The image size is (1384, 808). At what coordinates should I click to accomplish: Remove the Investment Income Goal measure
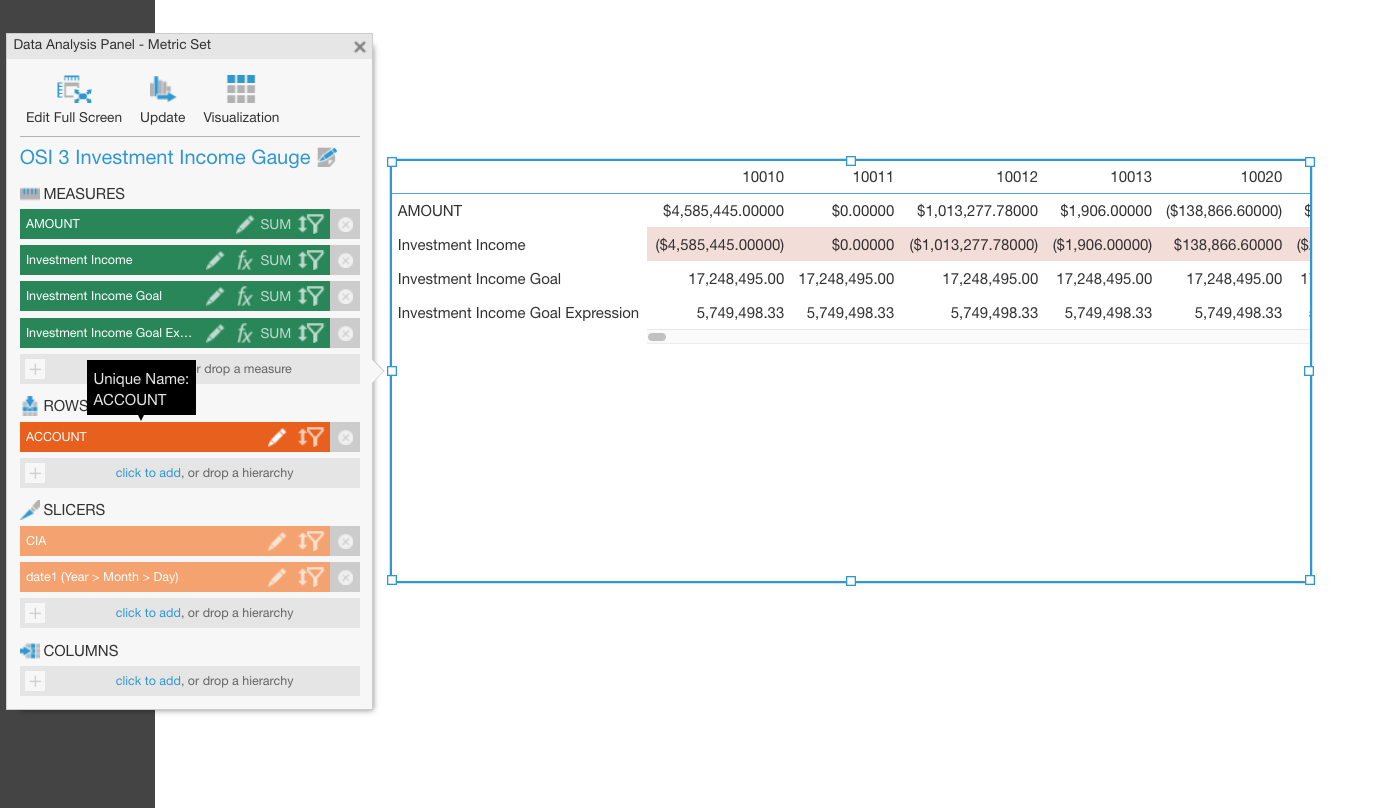[345, 296]
